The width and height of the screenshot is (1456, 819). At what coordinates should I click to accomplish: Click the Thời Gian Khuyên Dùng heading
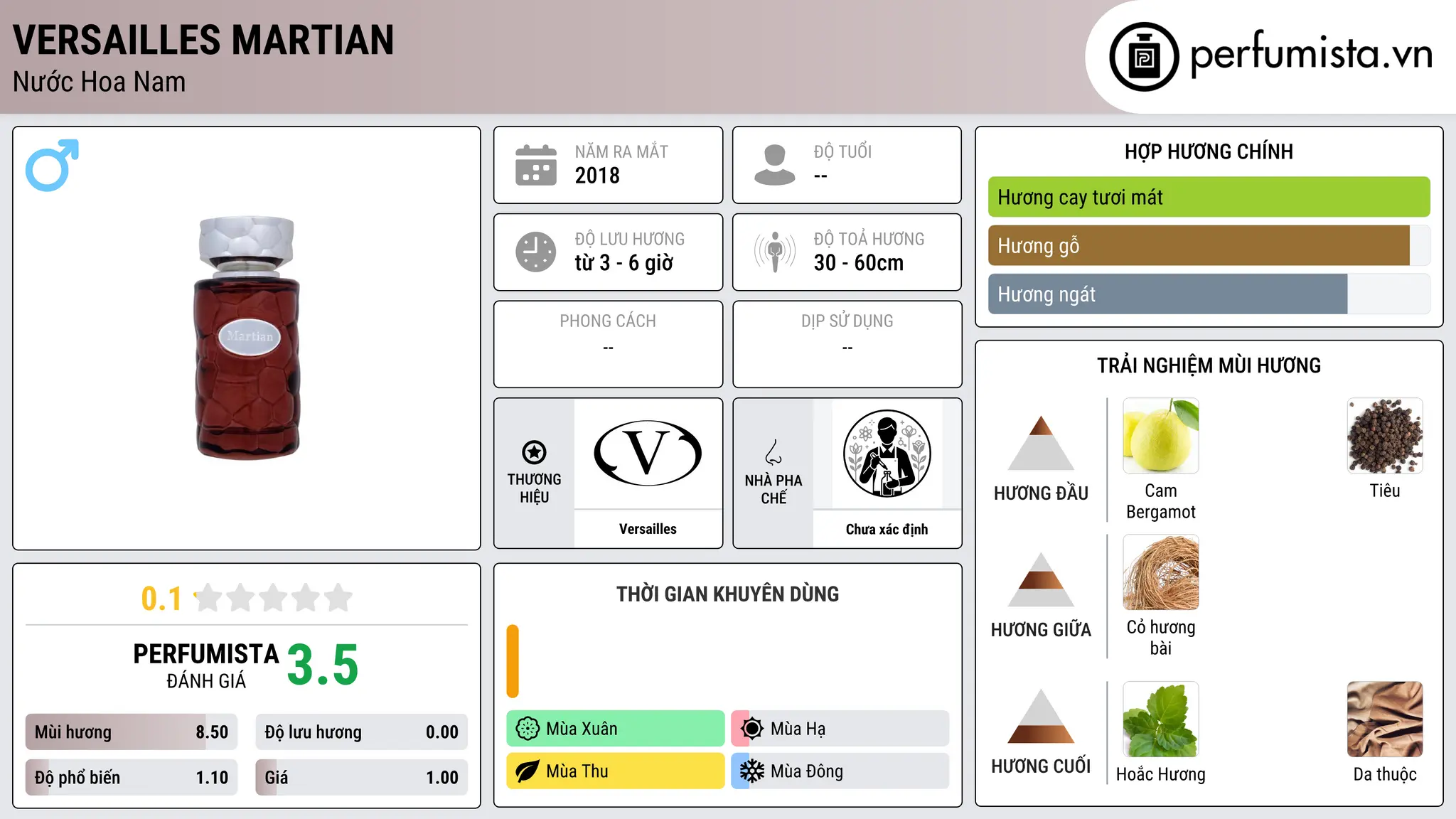[x=727, y=594]
